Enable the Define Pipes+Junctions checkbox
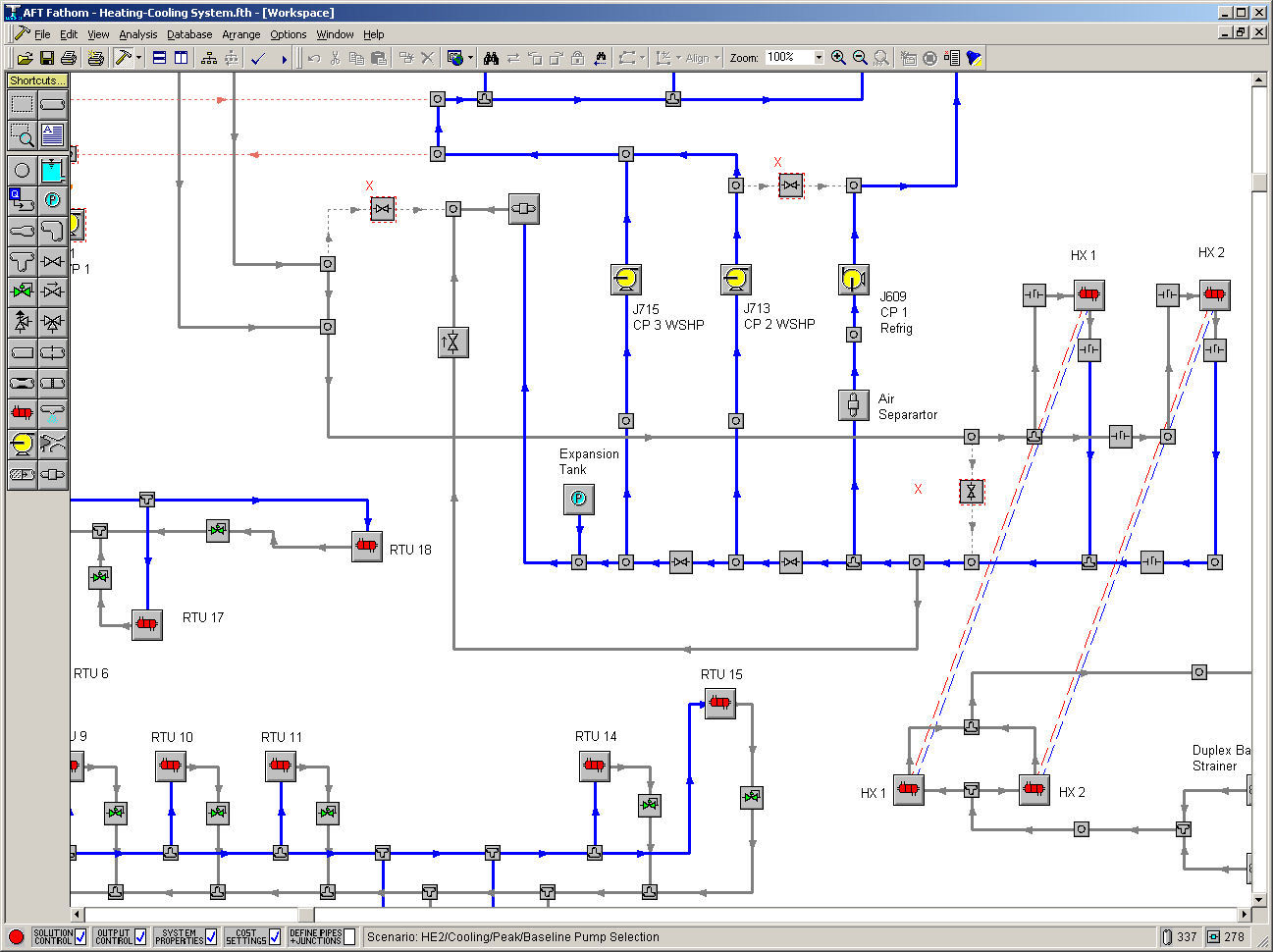This screenshot has width=1273, height=952. click(x=348, y=936)
